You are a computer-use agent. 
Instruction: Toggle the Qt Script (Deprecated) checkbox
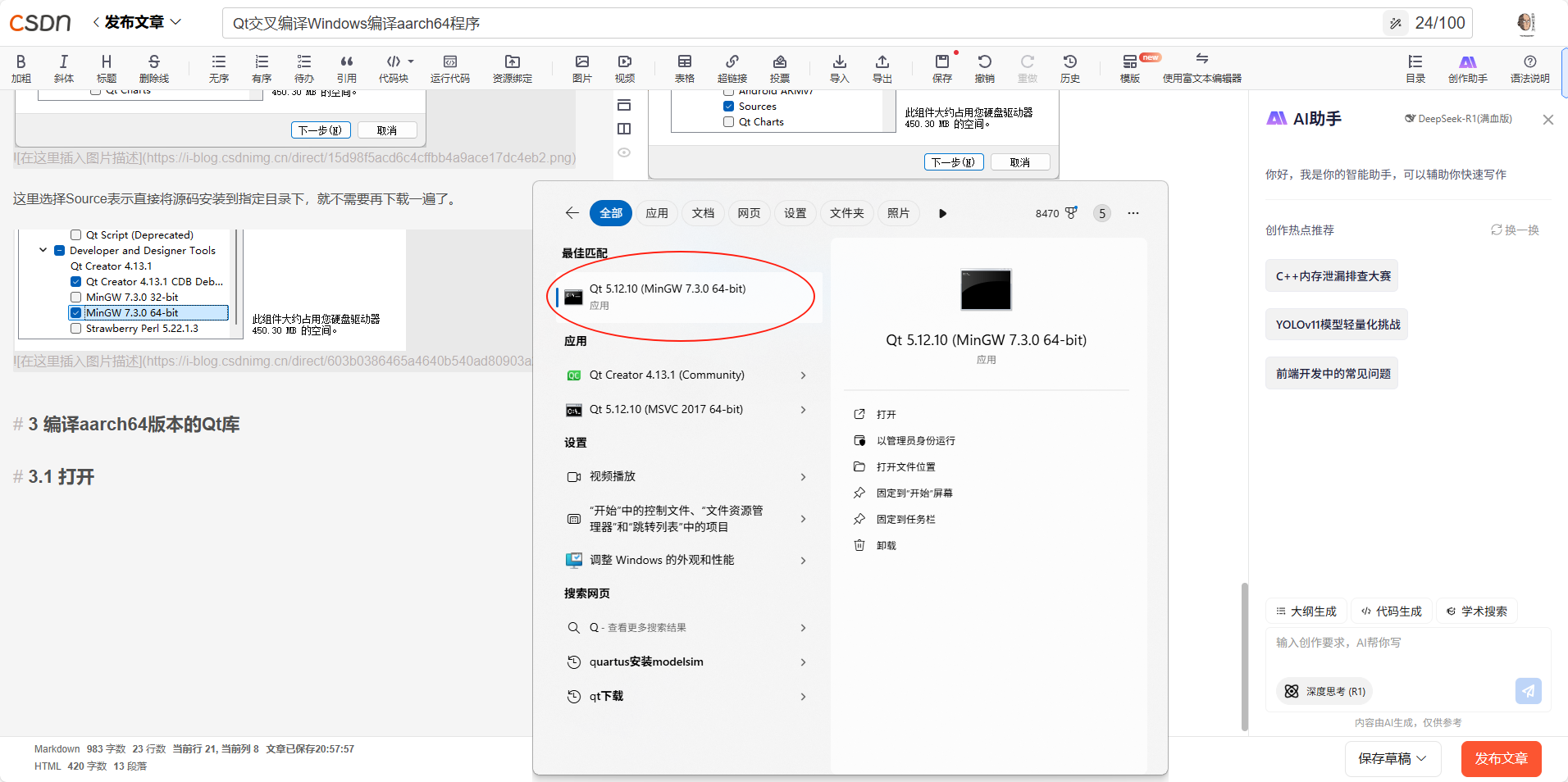(x=76, y=235)
